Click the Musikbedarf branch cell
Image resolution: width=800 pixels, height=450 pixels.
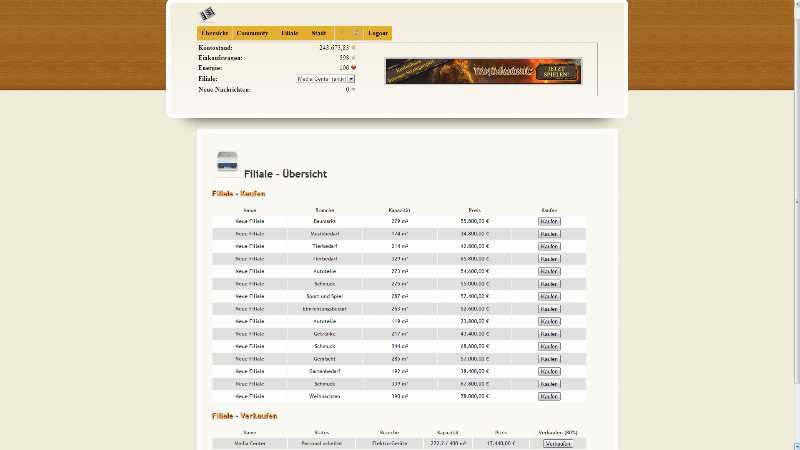[324, 234]
